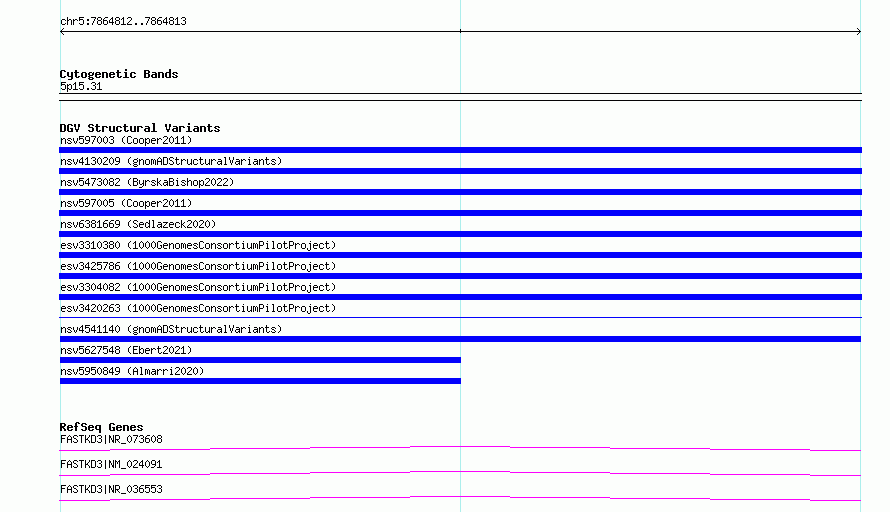This screenshot has height=512, width=890.
Task: Click the Cytogenetic Bands track title
Action: [119, 74]
